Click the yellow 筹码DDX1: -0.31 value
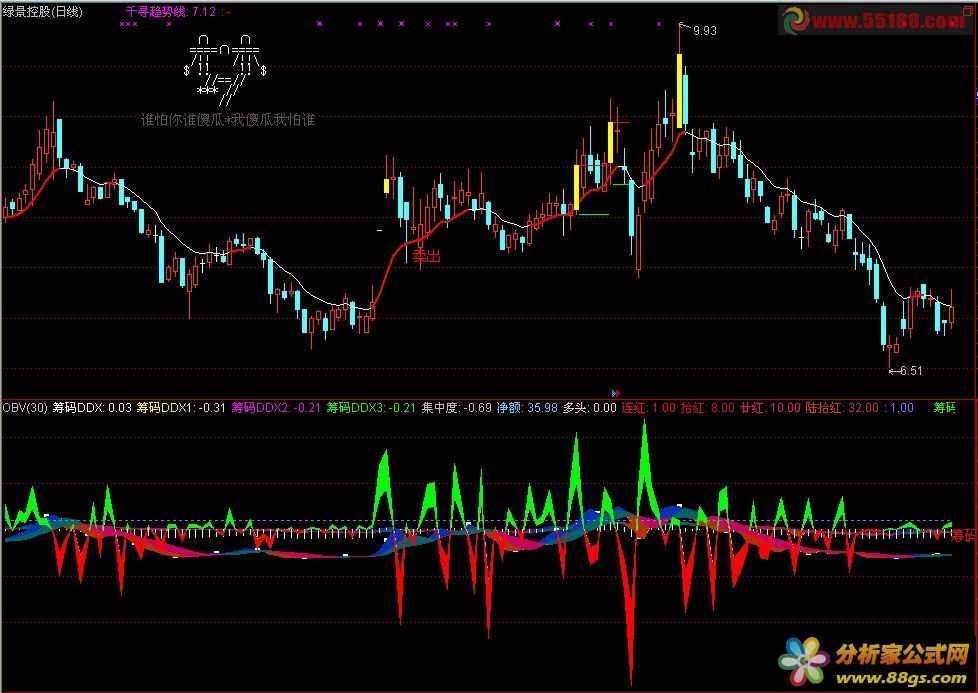The image size is (978, 693). (x=181, y=408)
